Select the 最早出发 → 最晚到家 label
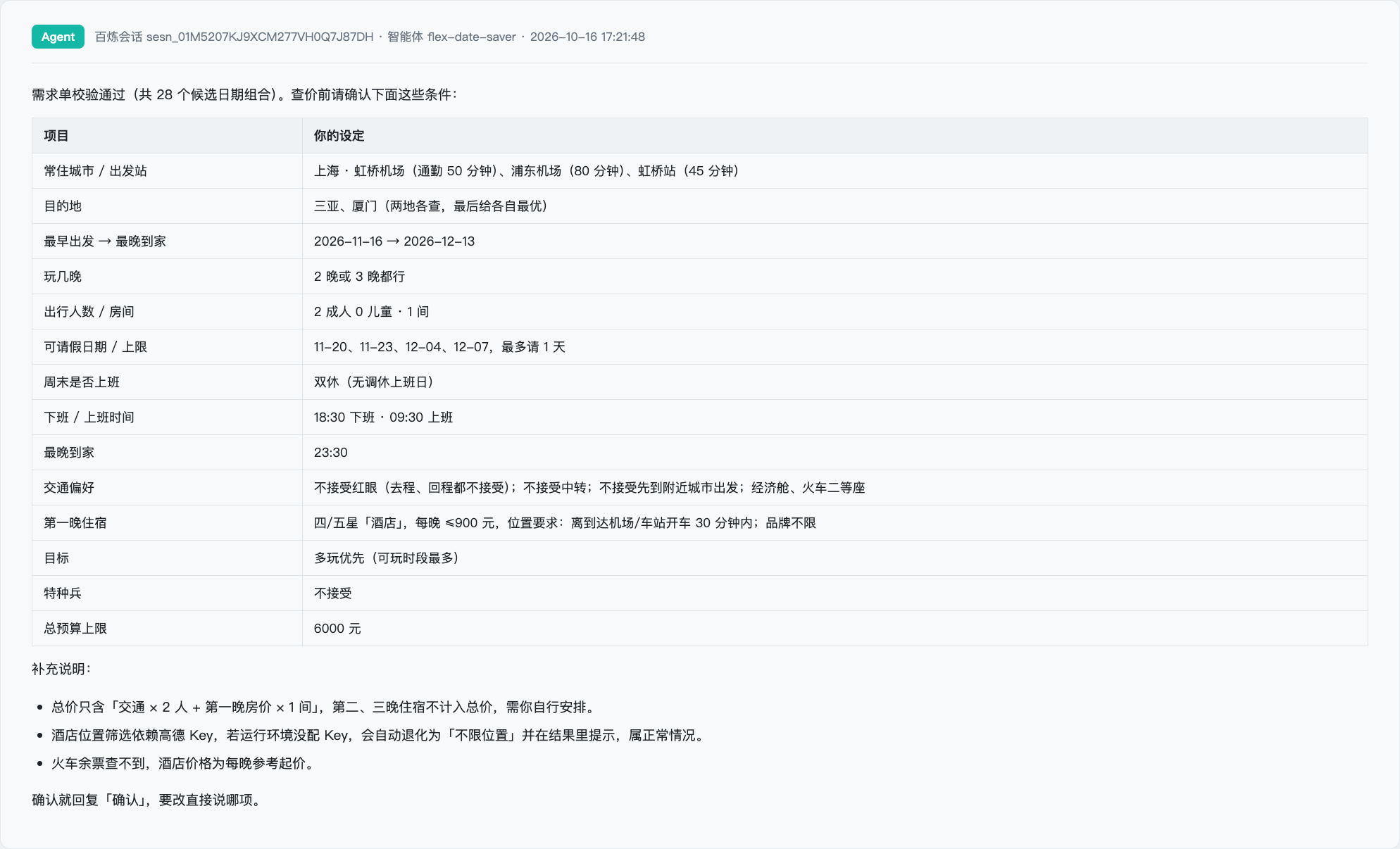 (x=105, y=241)
